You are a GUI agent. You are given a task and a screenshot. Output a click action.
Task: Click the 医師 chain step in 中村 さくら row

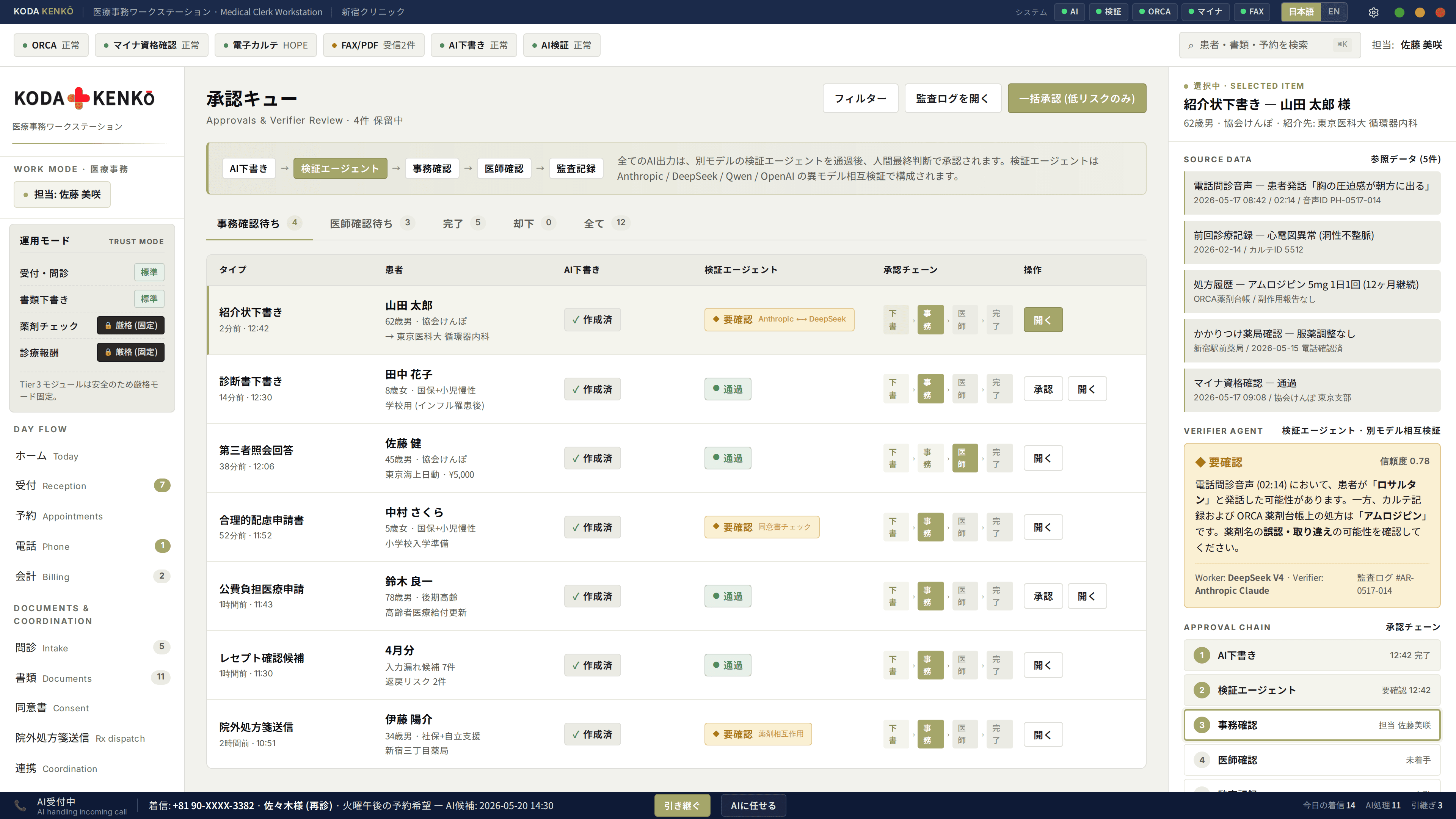click(965, 527)
